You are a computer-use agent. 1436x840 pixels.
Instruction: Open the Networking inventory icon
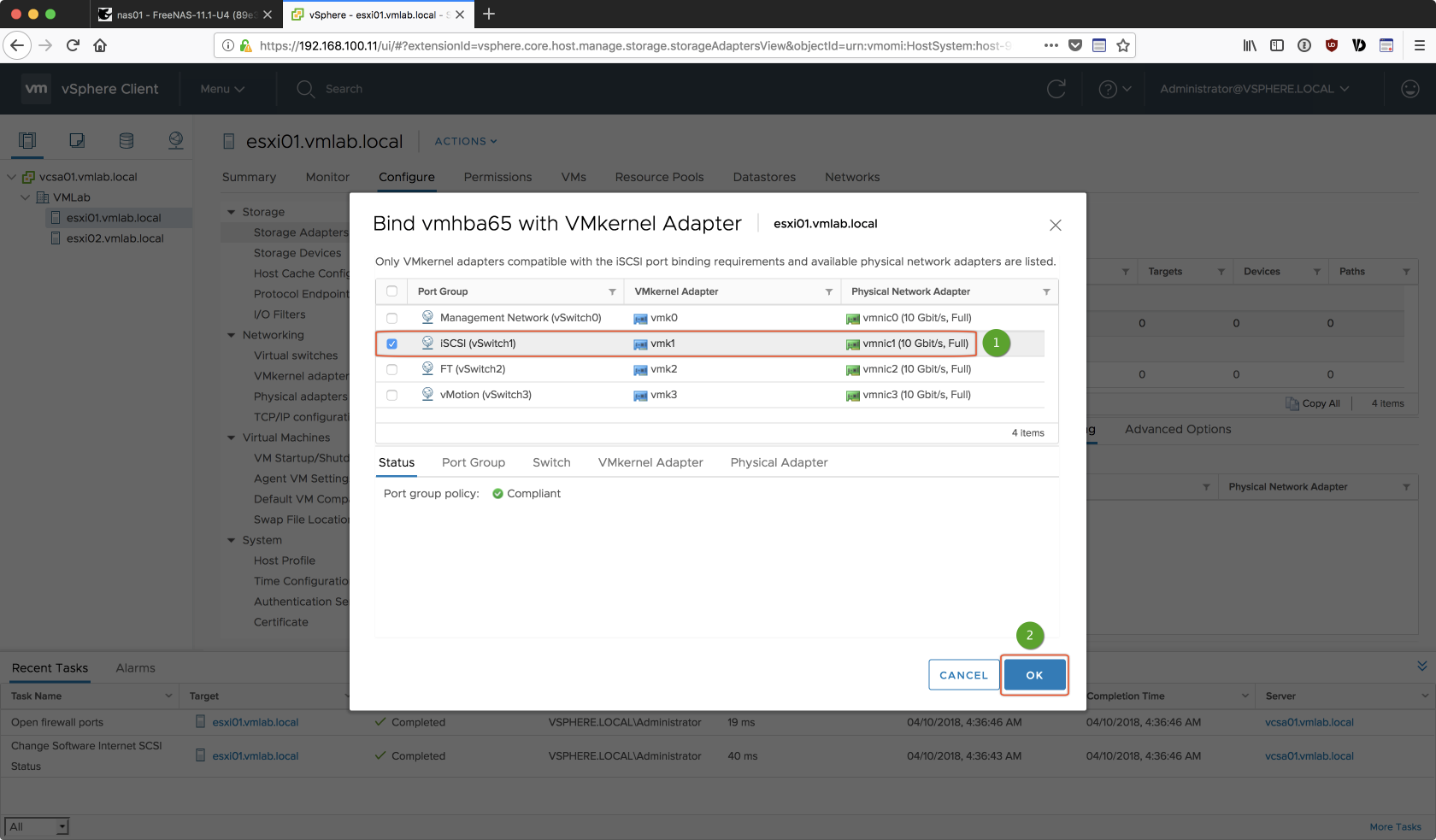tap(176, 141)
